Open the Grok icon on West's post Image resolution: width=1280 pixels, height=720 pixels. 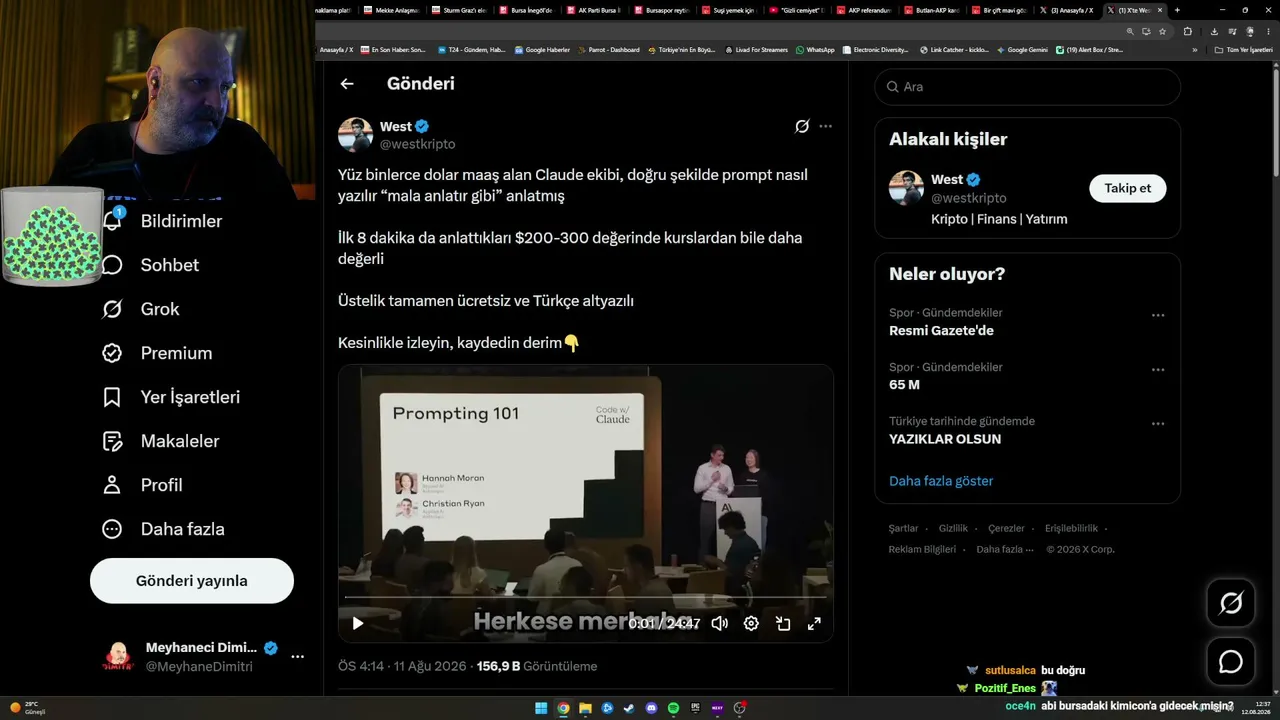(802, 126)
